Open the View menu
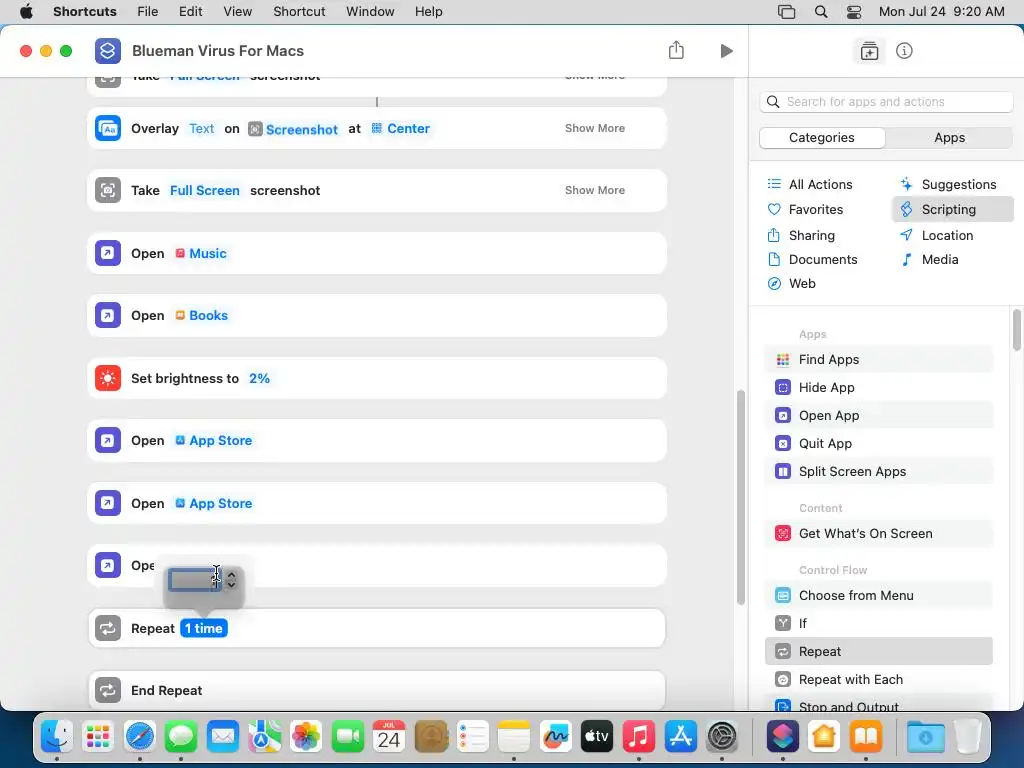 [238, 12]
